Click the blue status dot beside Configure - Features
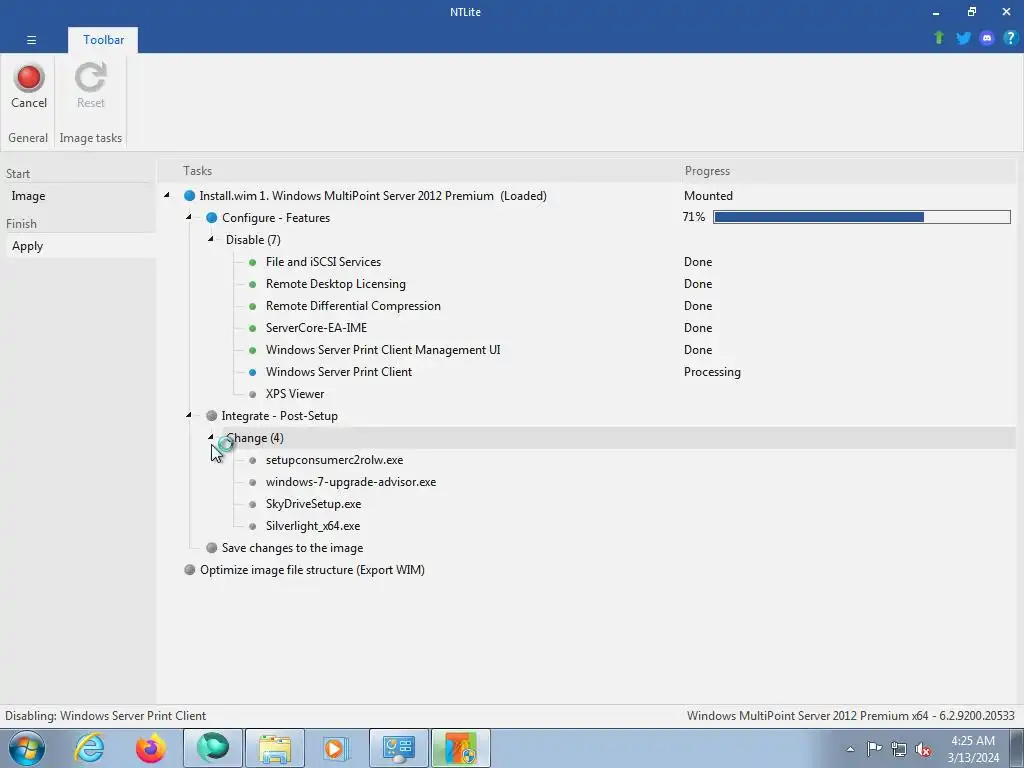 [212, 217]
